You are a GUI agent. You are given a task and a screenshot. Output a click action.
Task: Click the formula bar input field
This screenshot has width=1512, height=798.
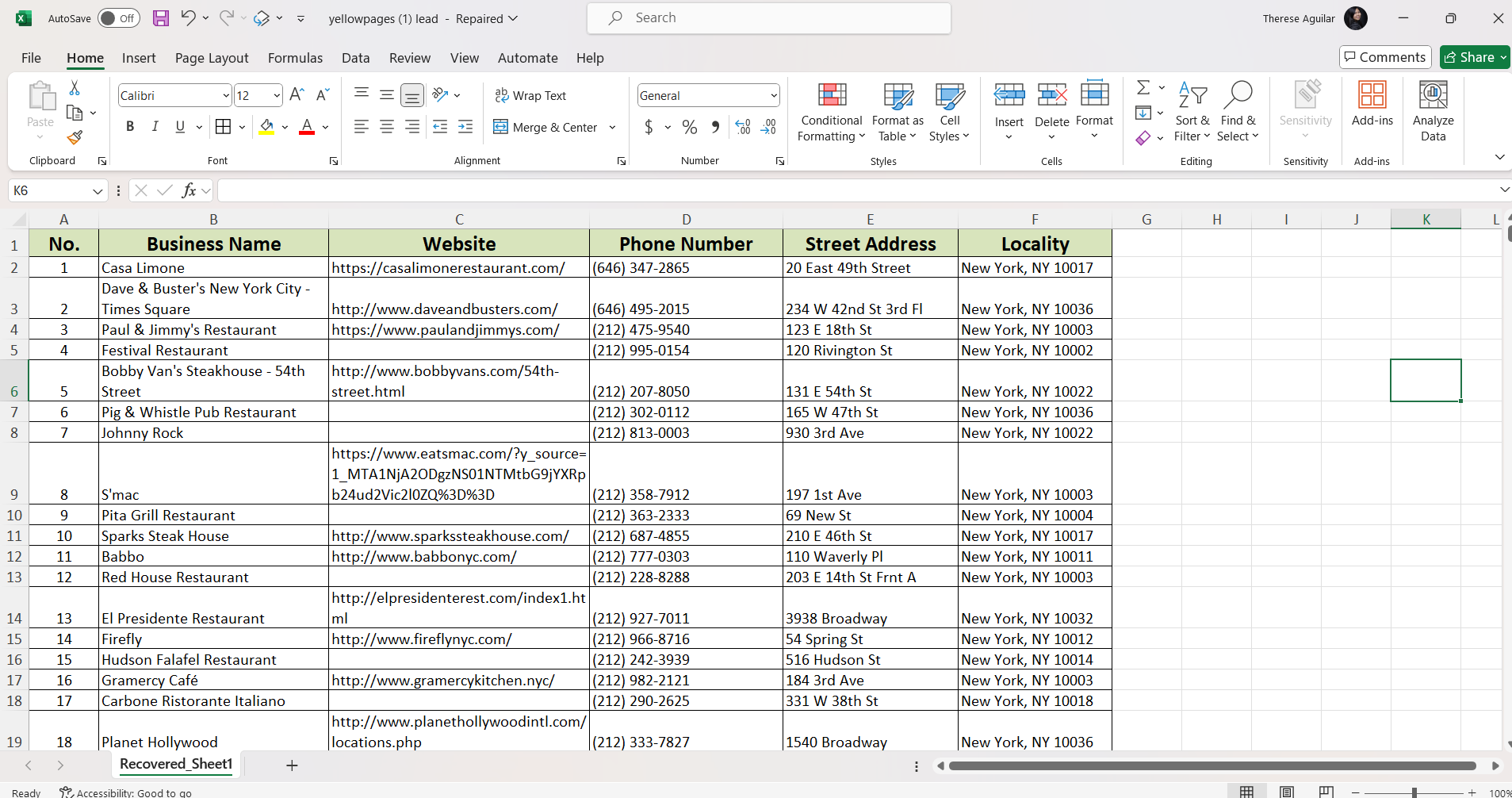point(856,190)
